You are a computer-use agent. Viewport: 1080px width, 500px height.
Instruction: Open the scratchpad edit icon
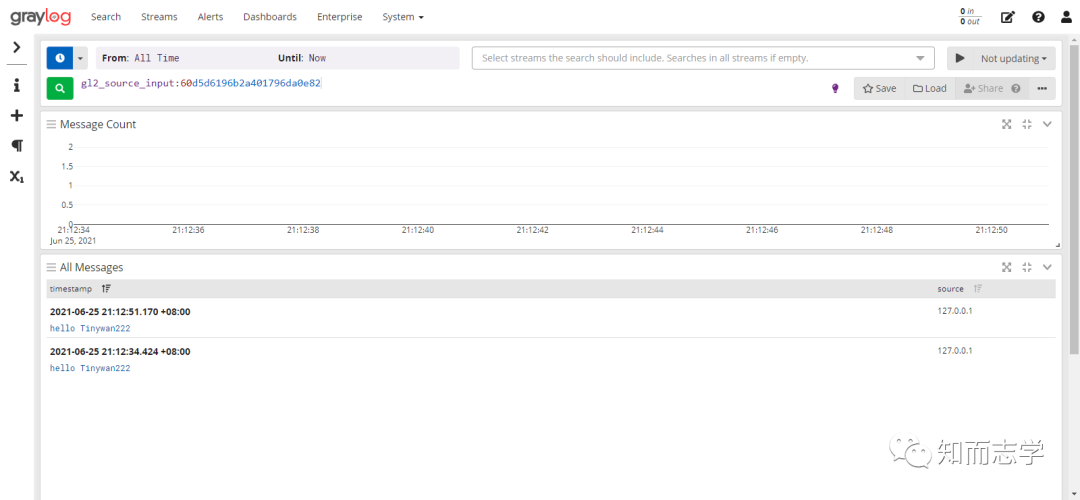click(1008, 17)
